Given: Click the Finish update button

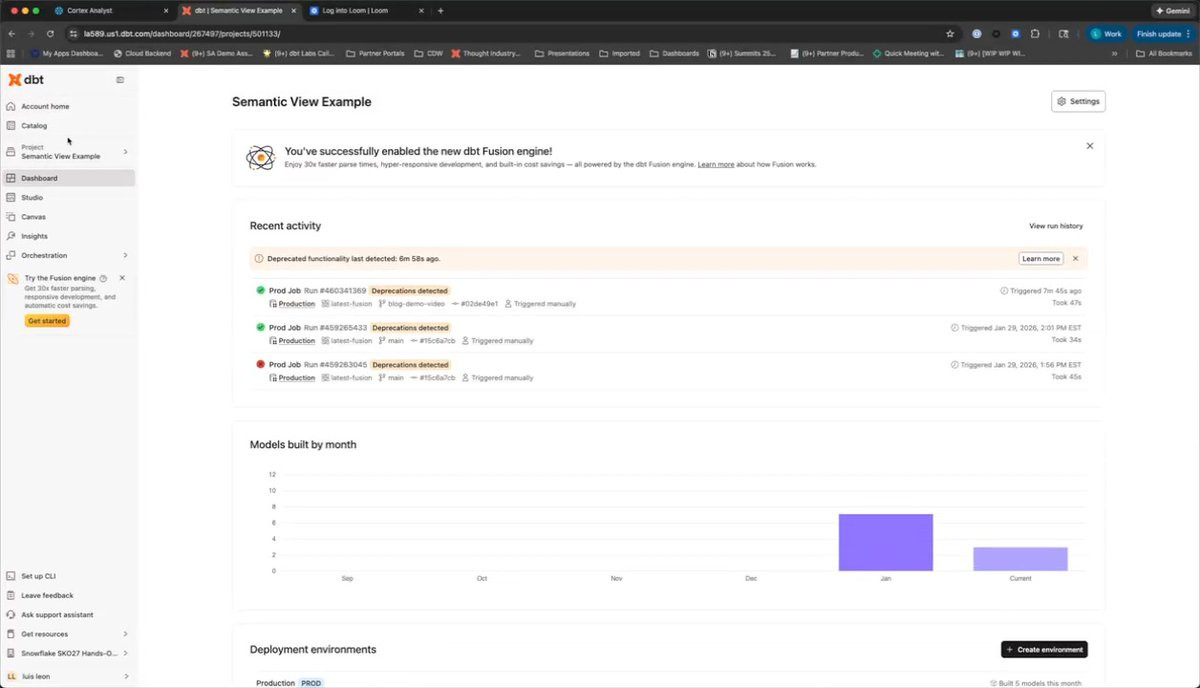Looking at the screenshot, I should coord(1163,33).
